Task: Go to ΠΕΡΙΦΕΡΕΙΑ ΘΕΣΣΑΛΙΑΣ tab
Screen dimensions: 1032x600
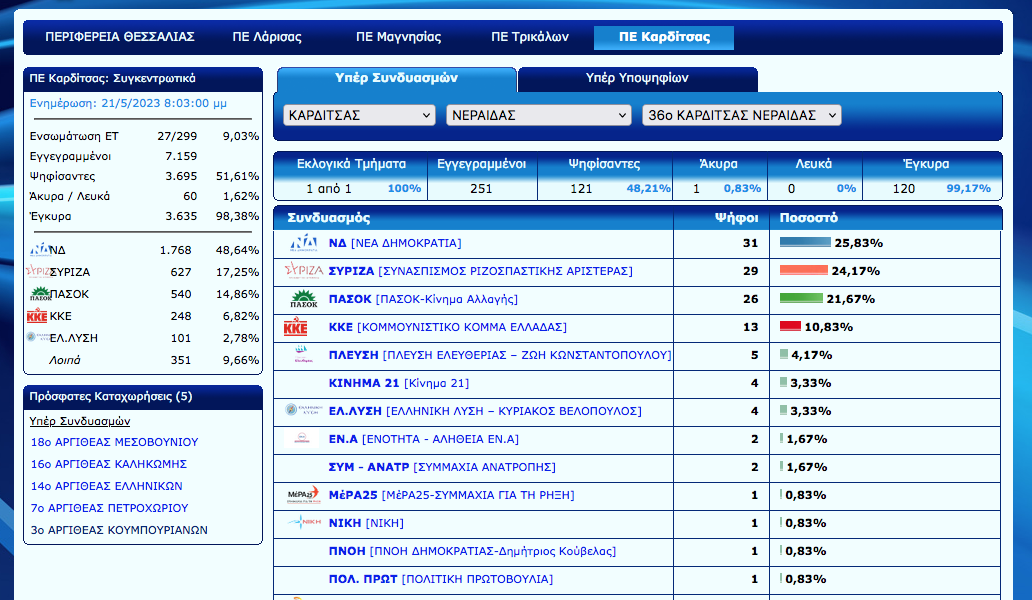Action: [x=120, y=37]
